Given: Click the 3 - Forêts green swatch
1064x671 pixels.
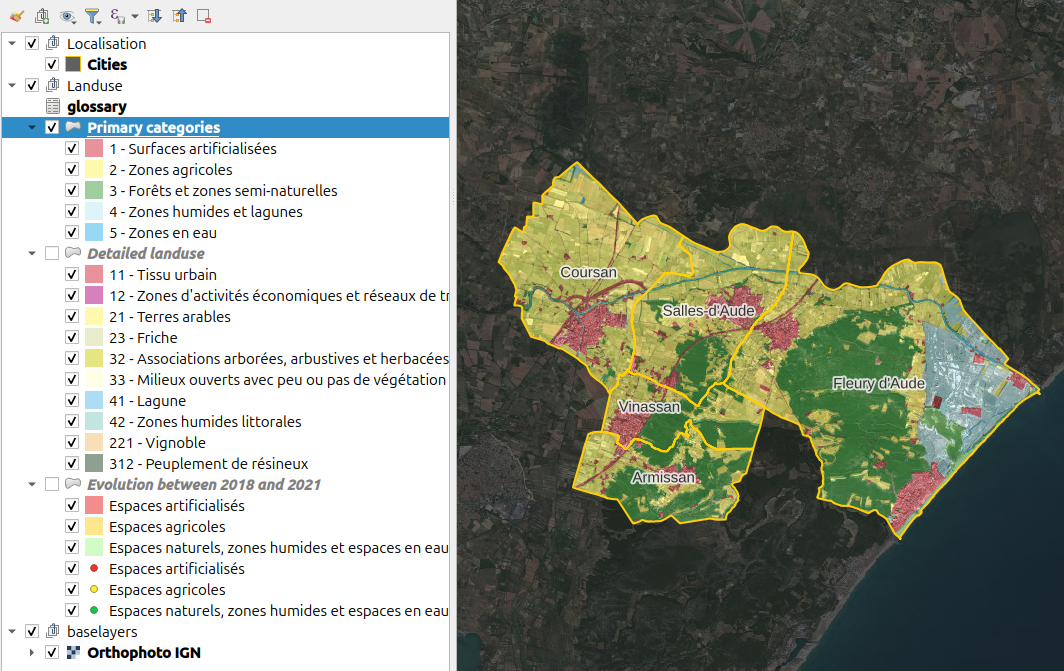Looking at the screenshot, I should click(94, 191).
